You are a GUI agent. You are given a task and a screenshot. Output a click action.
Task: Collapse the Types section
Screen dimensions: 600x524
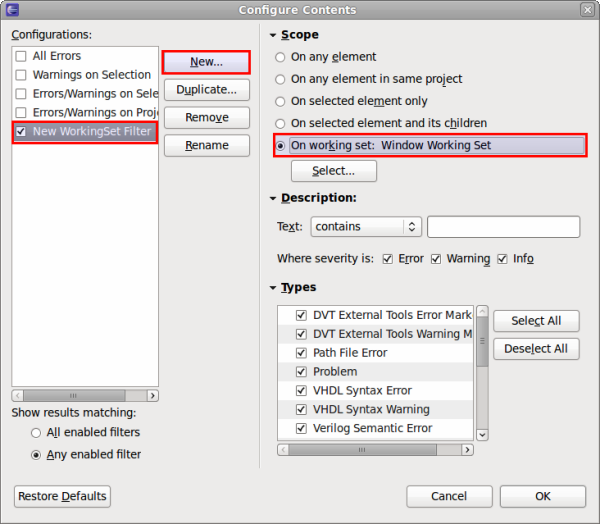pyautogui.click(x=273, y=288)
